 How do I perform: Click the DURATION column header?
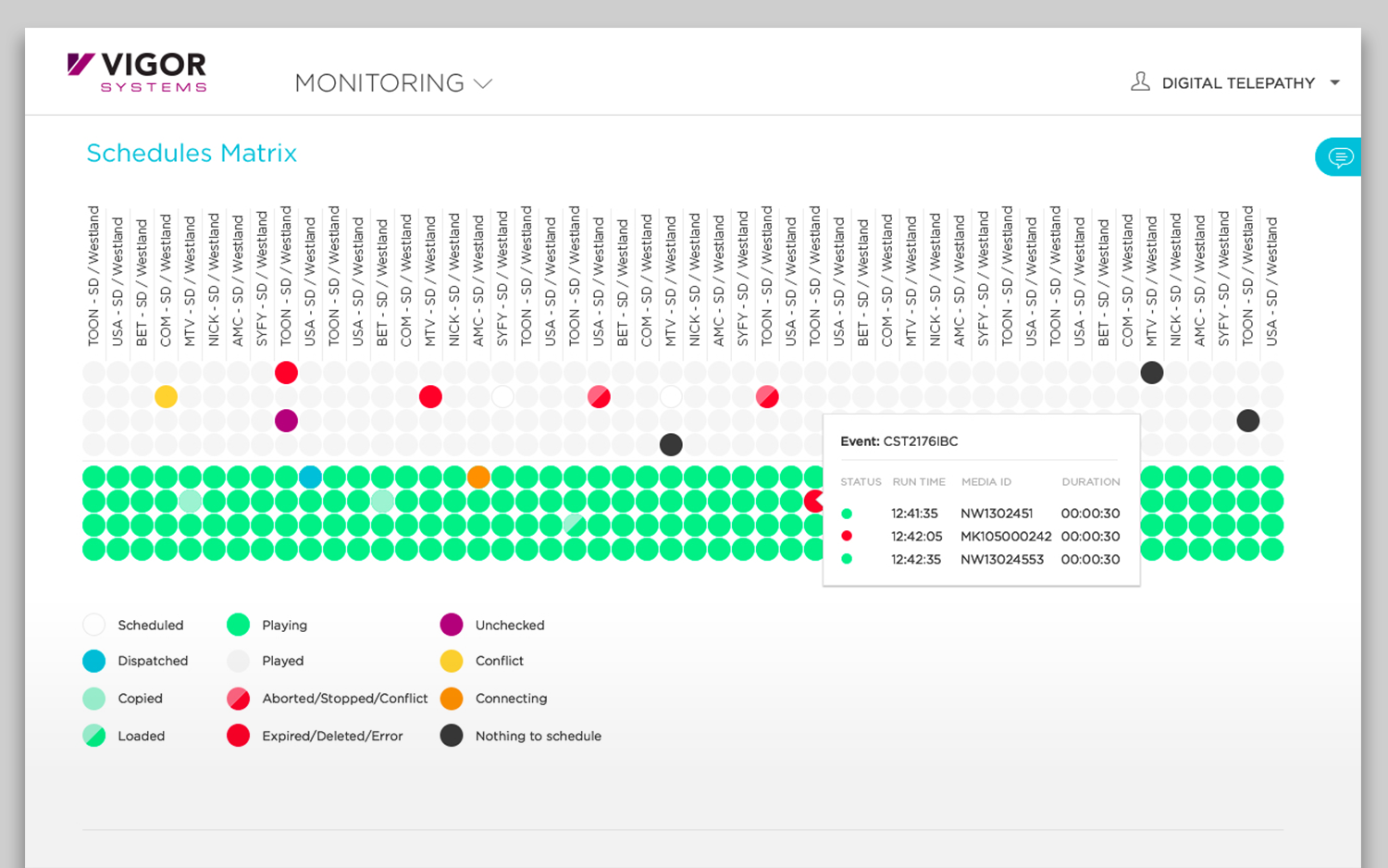click(x=1091, y=482)
